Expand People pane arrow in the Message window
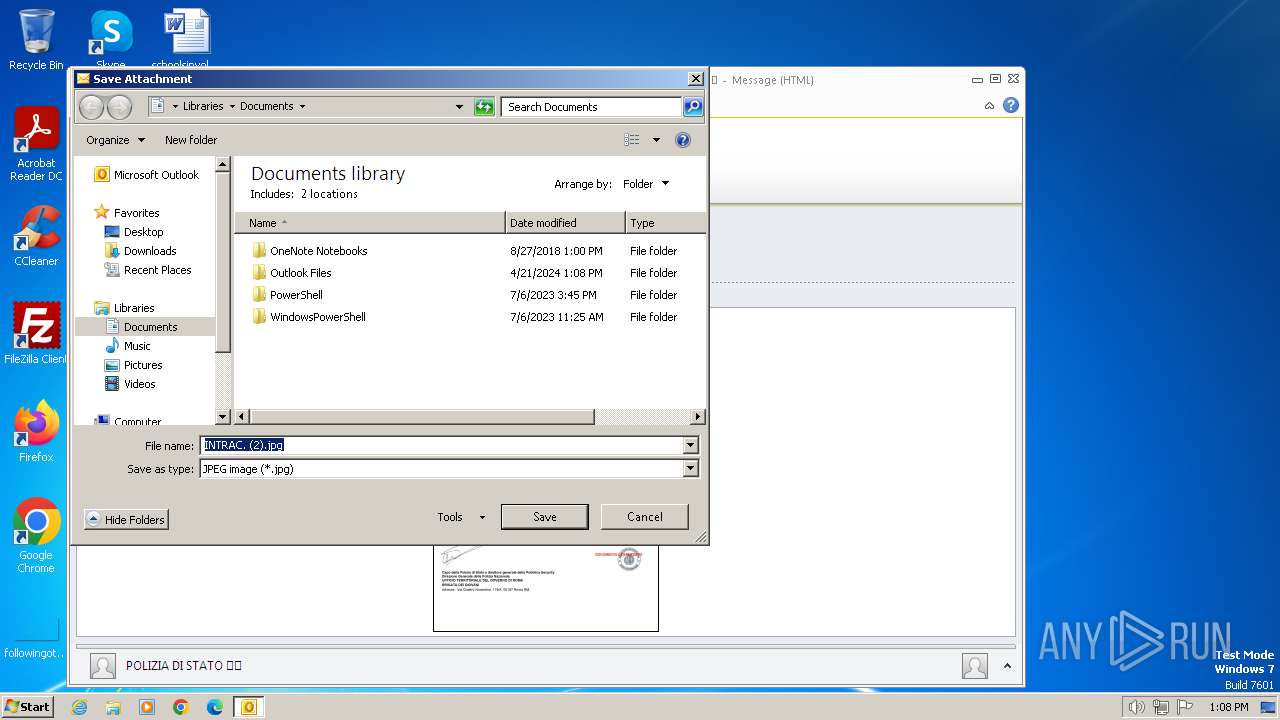The width and height of the screenshot is (1280, 720). click(1007, 666)
